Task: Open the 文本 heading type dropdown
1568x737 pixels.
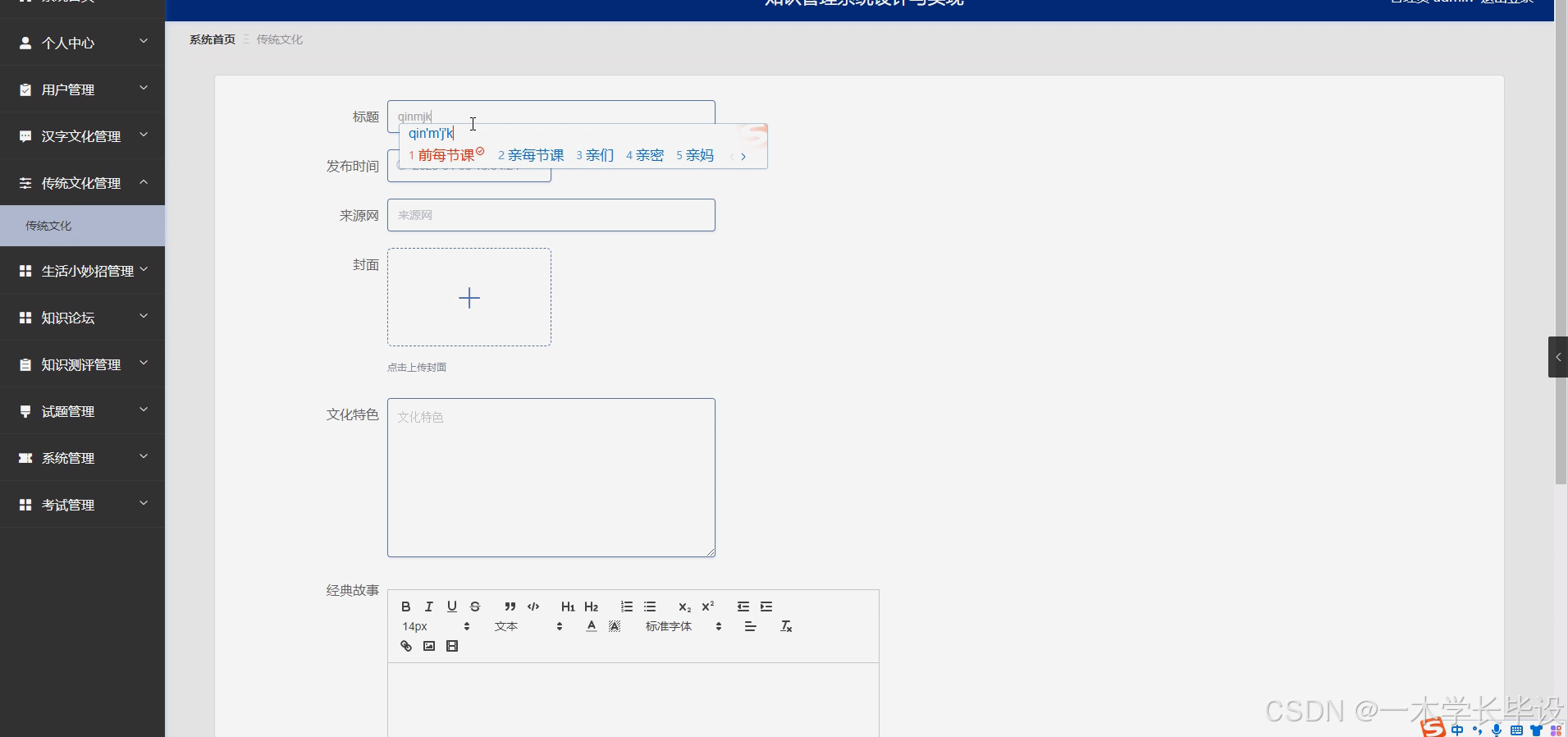Action: pos(528,626)
